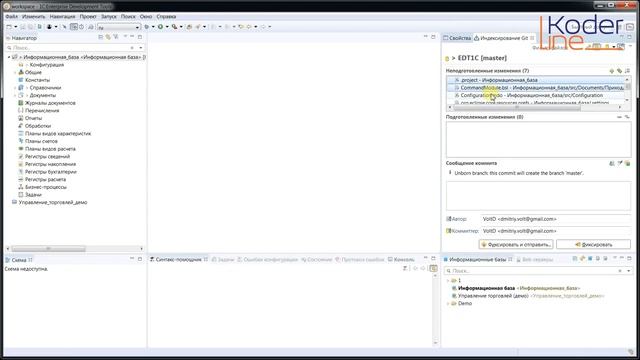This screenshot has width=640, height=360.
Task: Open the Проект menu
Action: coord(88,17)
